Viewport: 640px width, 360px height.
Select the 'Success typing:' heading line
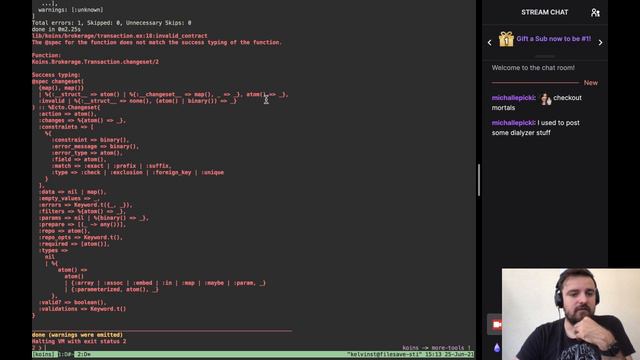(x=56, y=75)
